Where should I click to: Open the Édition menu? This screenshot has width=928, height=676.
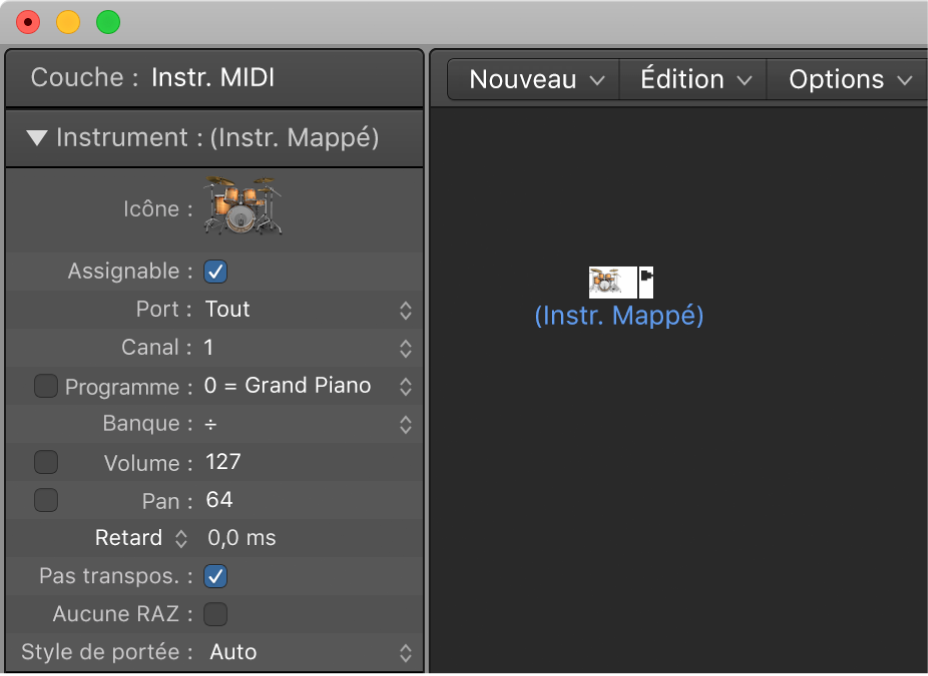tap(695, 80)
